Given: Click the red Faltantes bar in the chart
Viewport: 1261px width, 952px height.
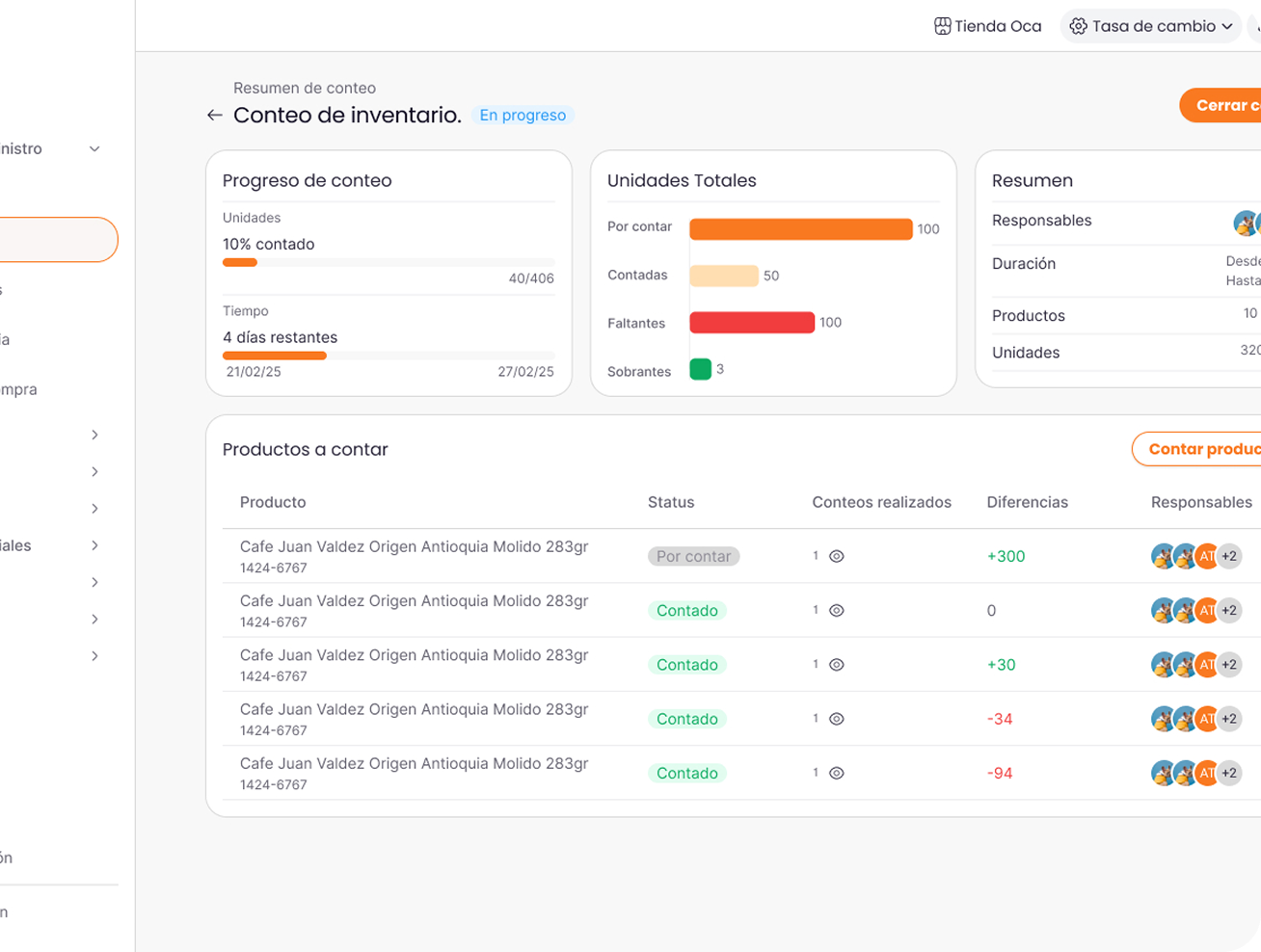Looking at the screenshot, I should [x=752, y=323].
